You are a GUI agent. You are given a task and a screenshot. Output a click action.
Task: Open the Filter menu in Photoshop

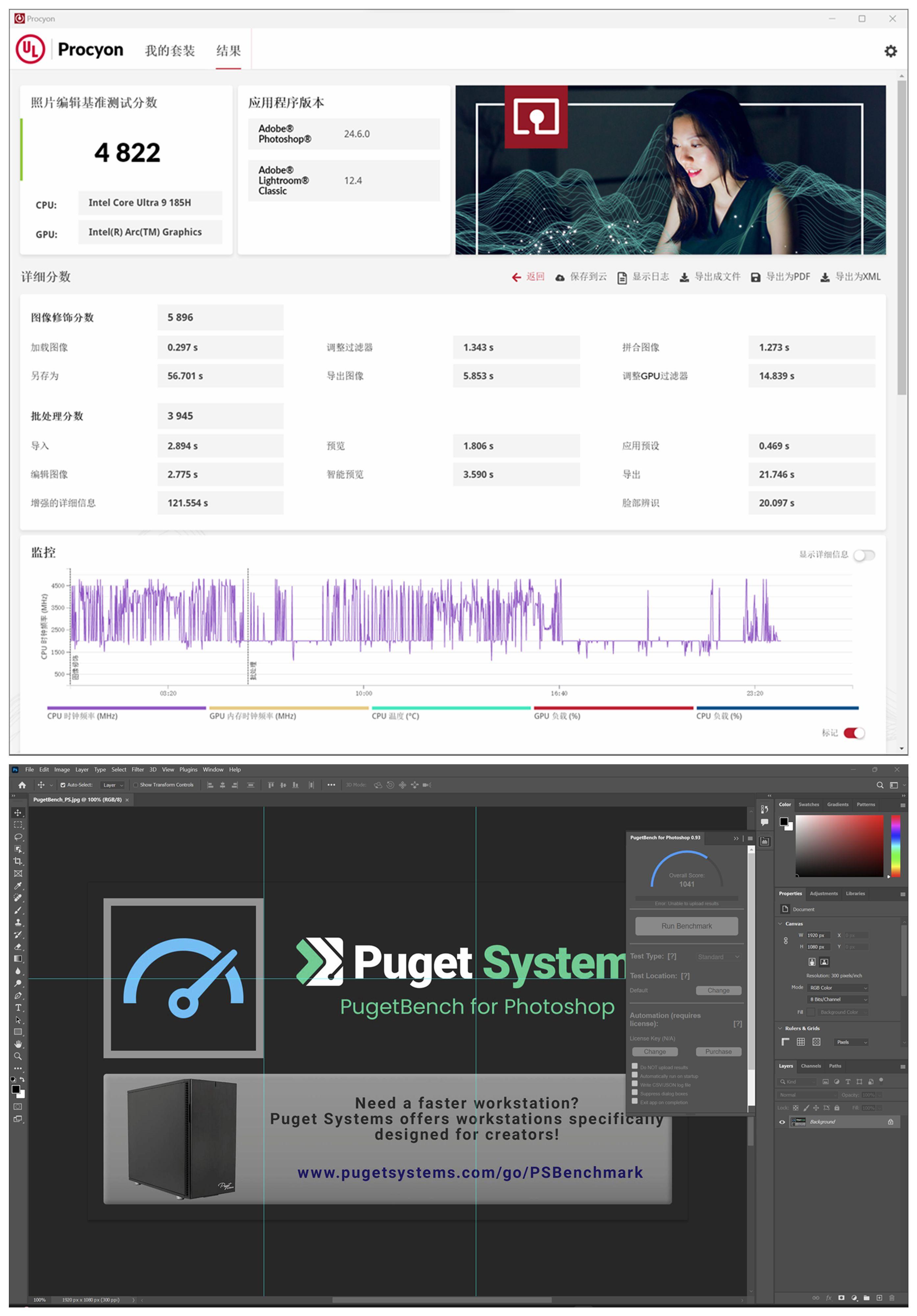pyautogui.click(x=137, y=770)
